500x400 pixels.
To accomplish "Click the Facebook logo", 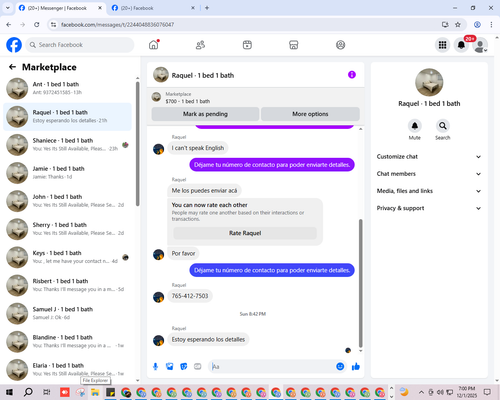I will (x=14, y=45).
